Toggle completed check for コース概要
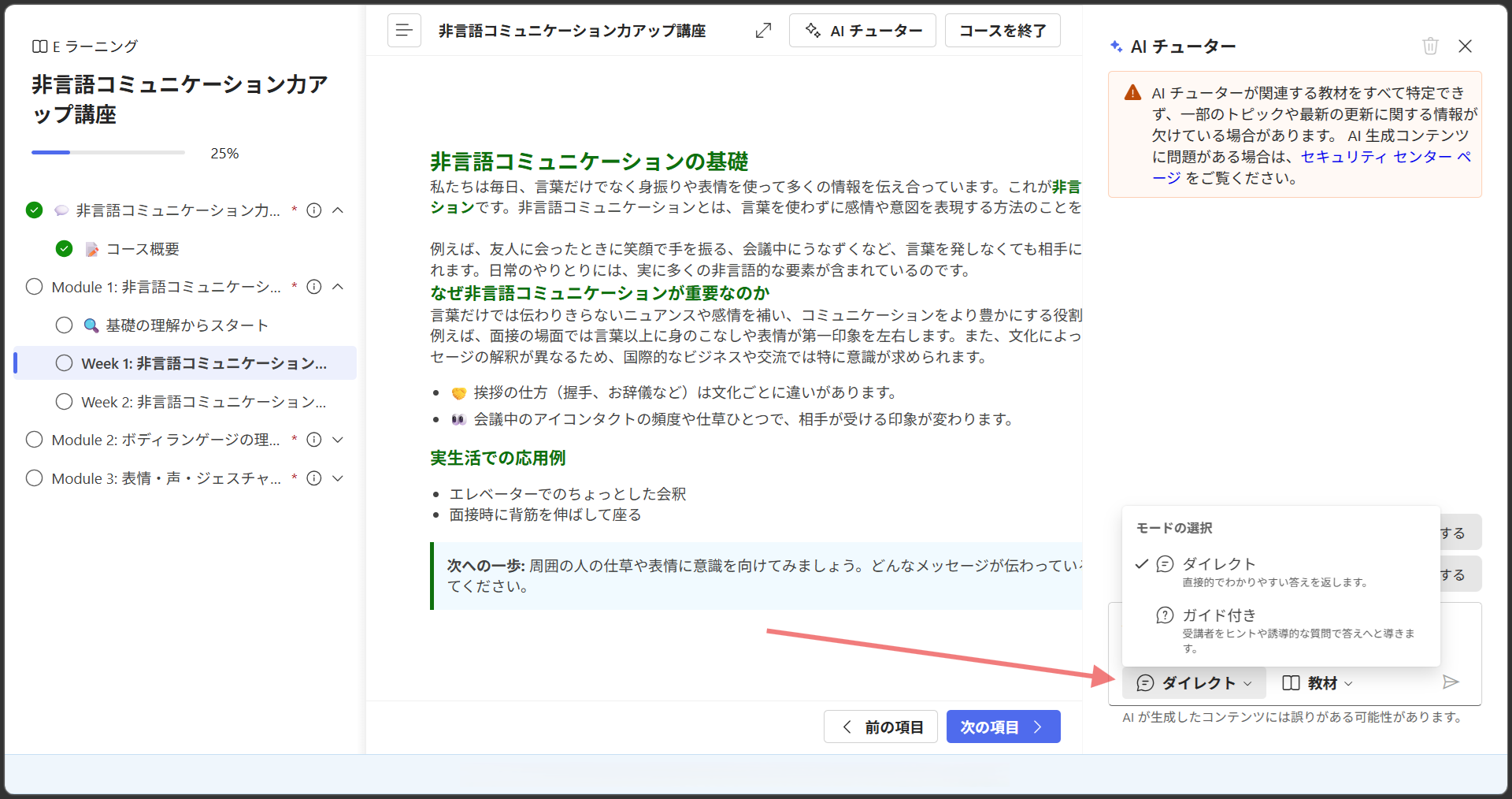The height and width of the screenshot is (799, 1512). [x=65, y=249]
